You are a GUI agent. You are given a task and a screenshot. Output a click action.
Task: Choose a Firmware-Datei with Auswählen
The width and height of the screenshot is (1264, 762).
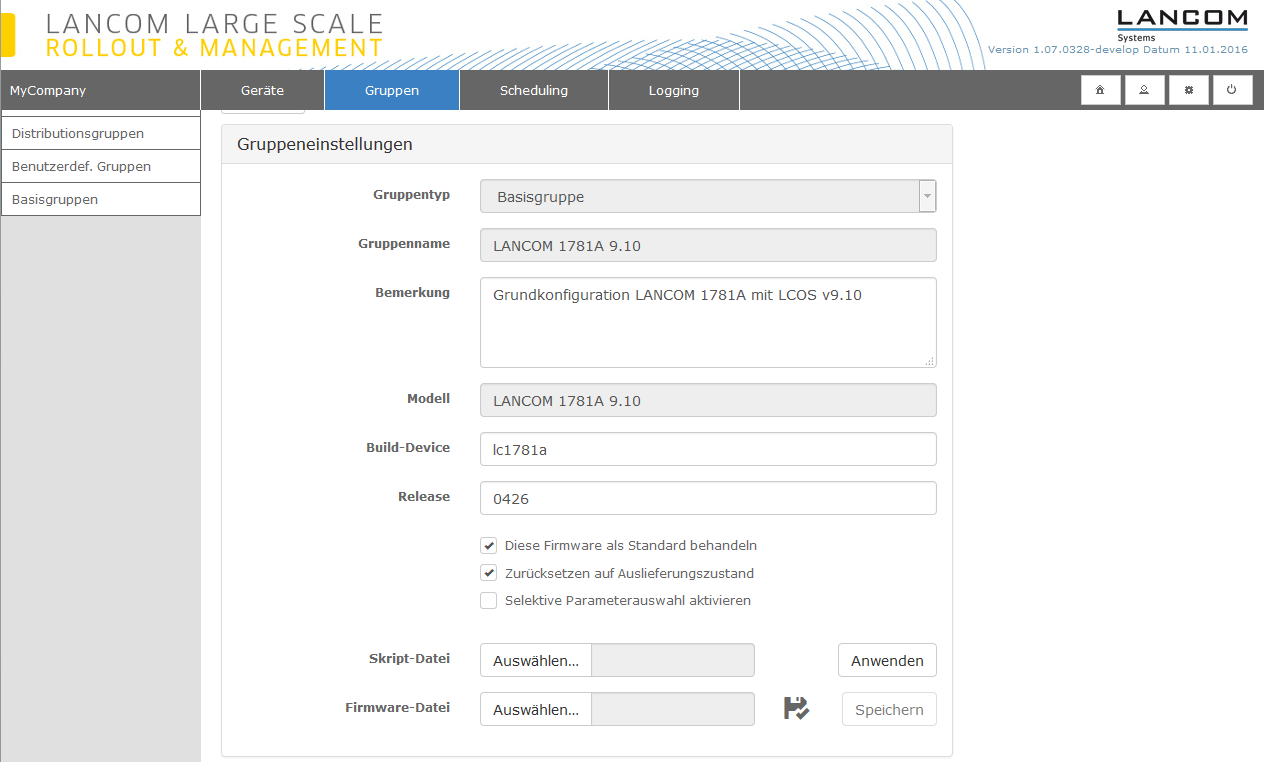pyautogui.click(x=536, y=710)
